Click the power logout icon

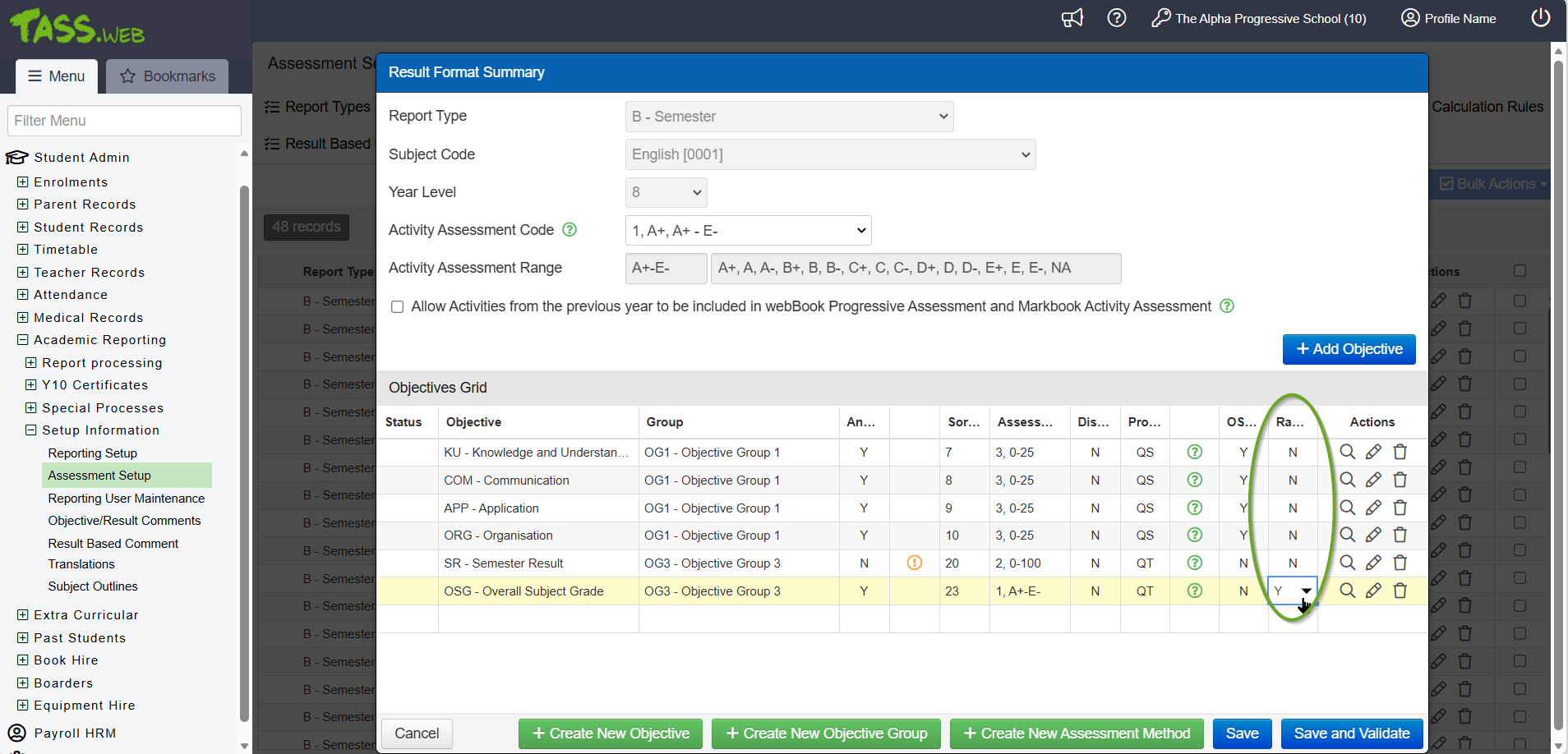click(1540, 18)
